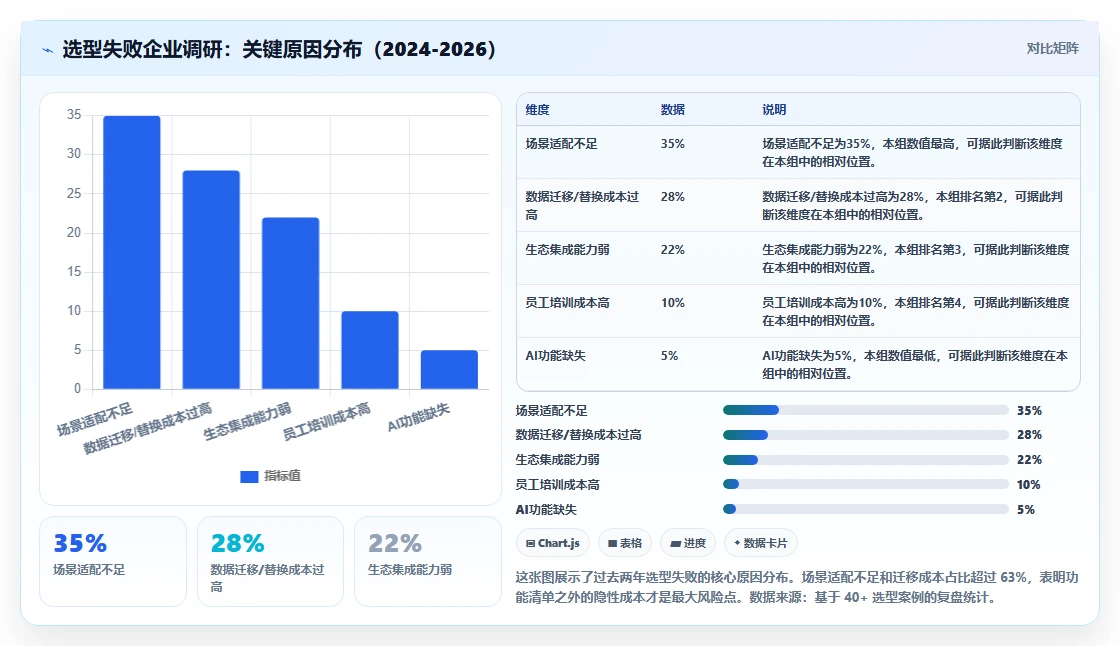Click the 对比矩阵 label in header
Image resolution: width=1120 pixels, height=646 pixels.
click(x=1052, y=49)
